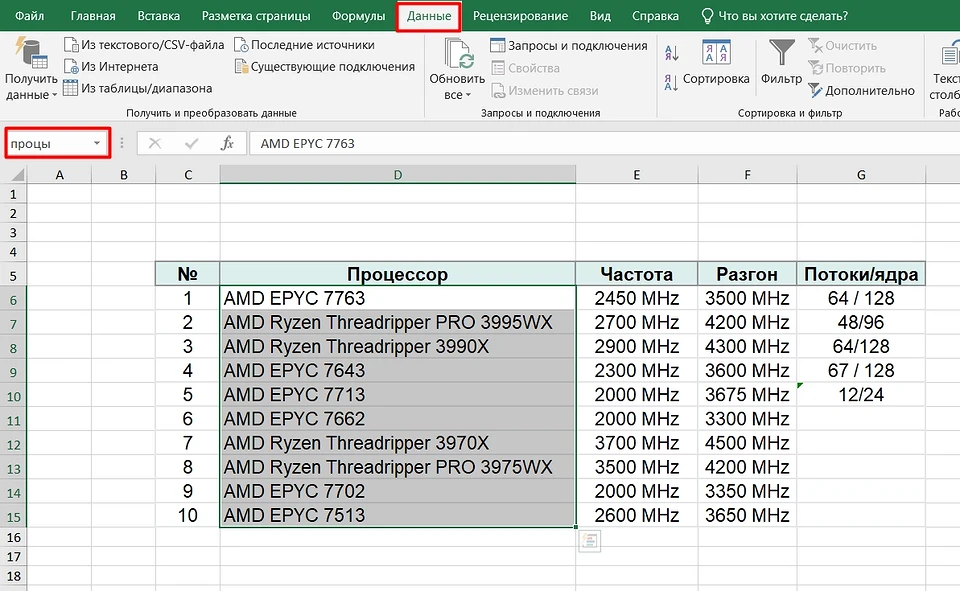Click the Дополнительно advanced filter button
The image size is (960, 591).
pos(860,90)
